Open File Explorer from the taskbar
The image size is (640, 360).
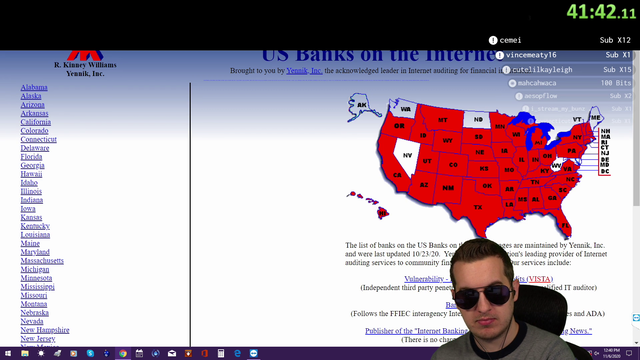(24, 353)
